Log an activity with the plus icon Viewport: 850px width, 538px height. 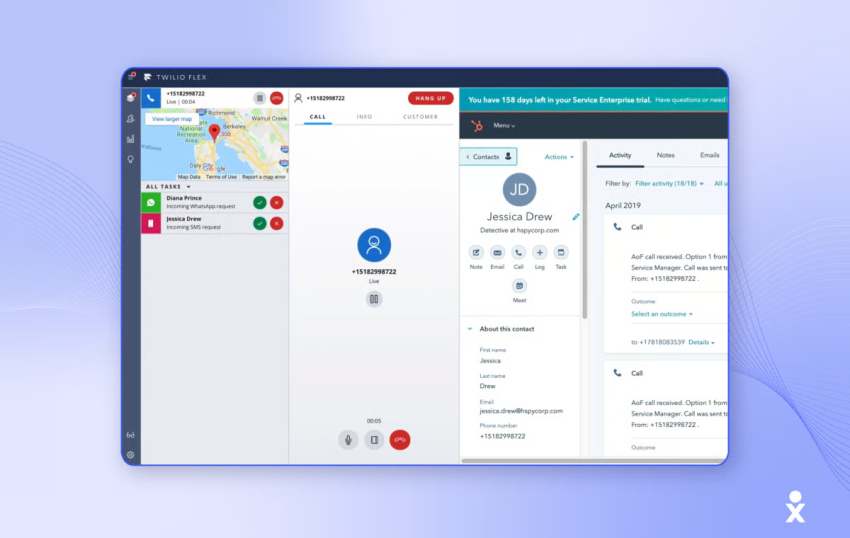click(539, 253)
